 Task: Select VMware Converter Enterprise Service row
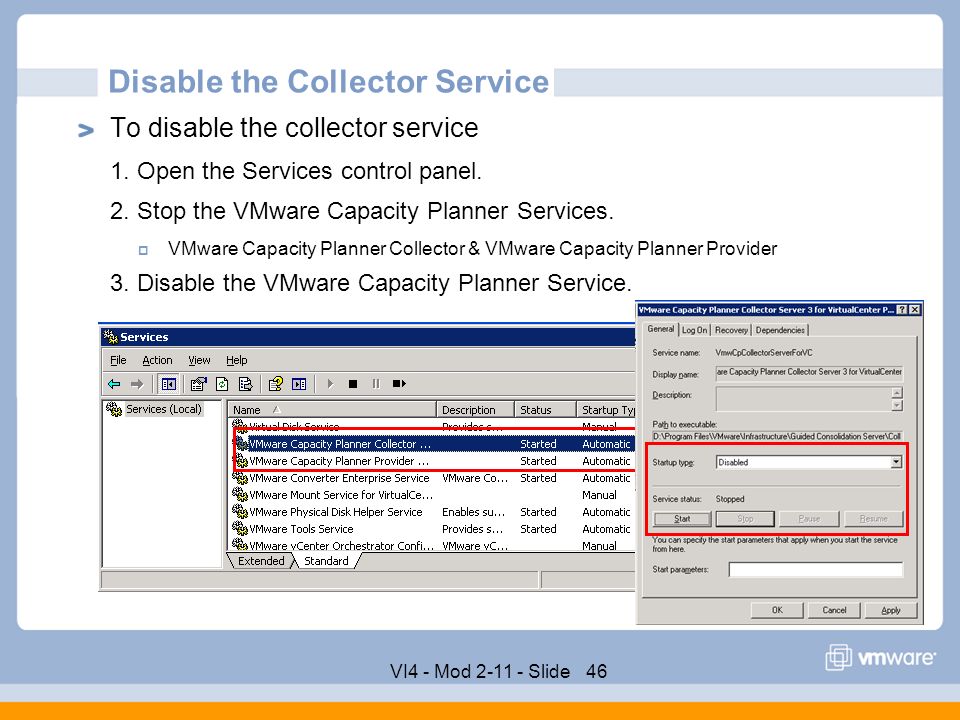pos(433,478)
